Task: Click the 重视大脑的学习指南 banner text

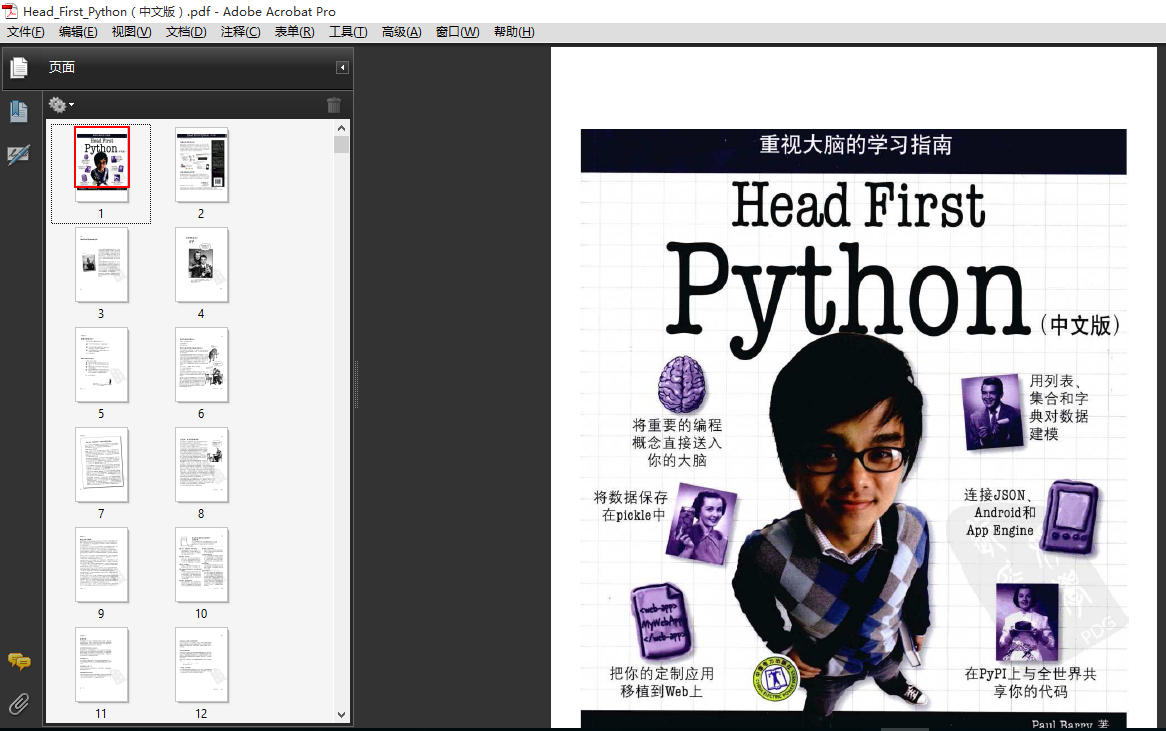Action: click(855, 144)
